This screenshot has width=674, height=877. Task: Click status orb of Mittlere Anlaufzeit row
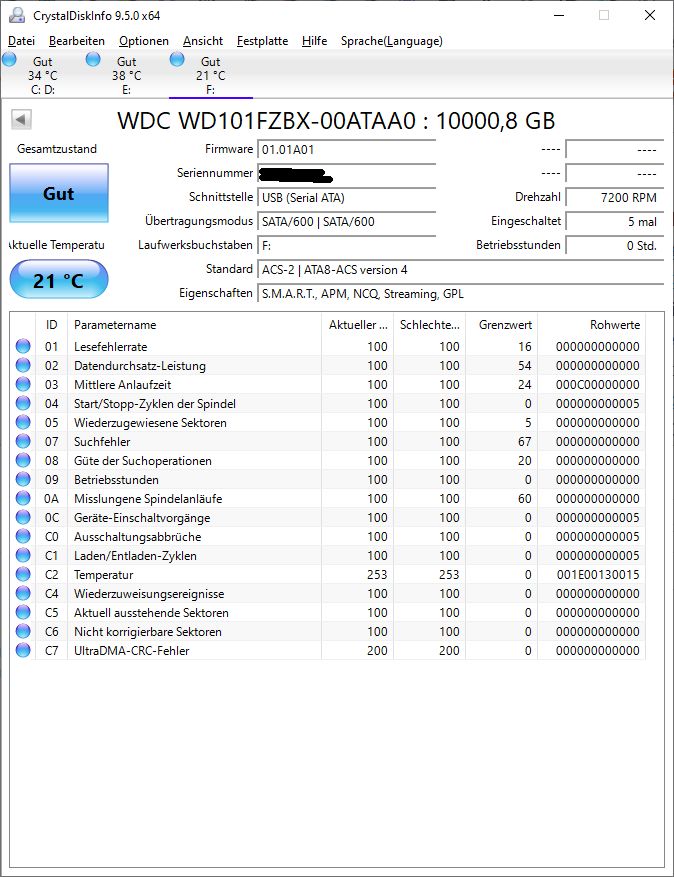coord(23,384)
